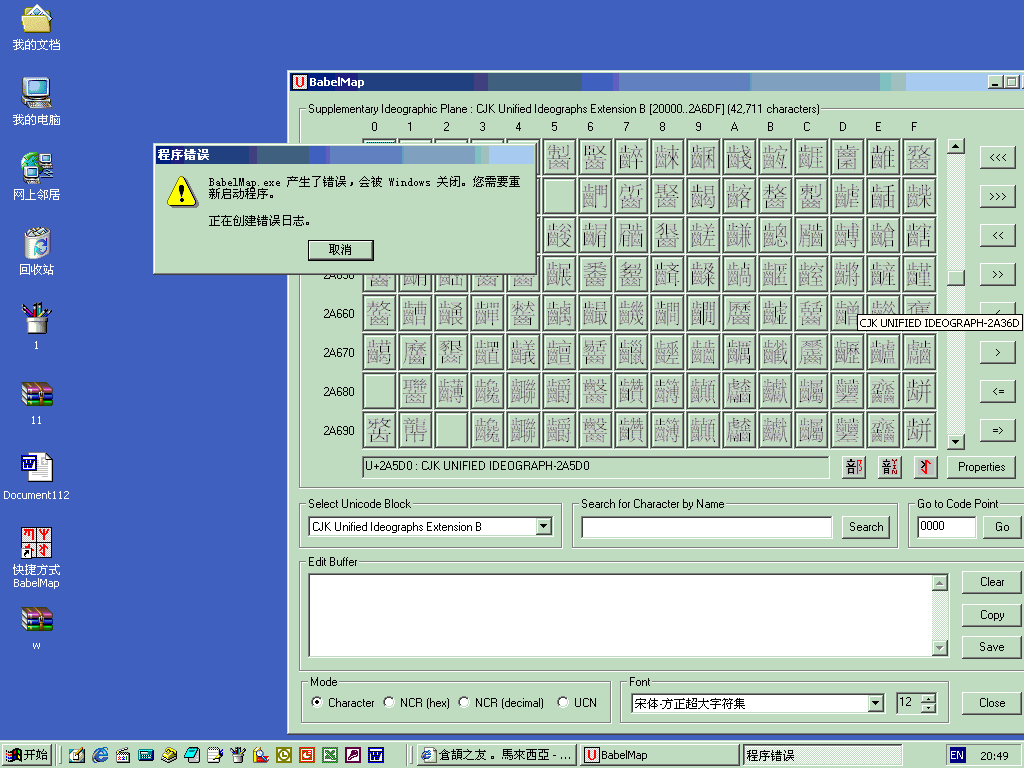
Task: Click the >>> navigation button
Action: click(998, 197)
